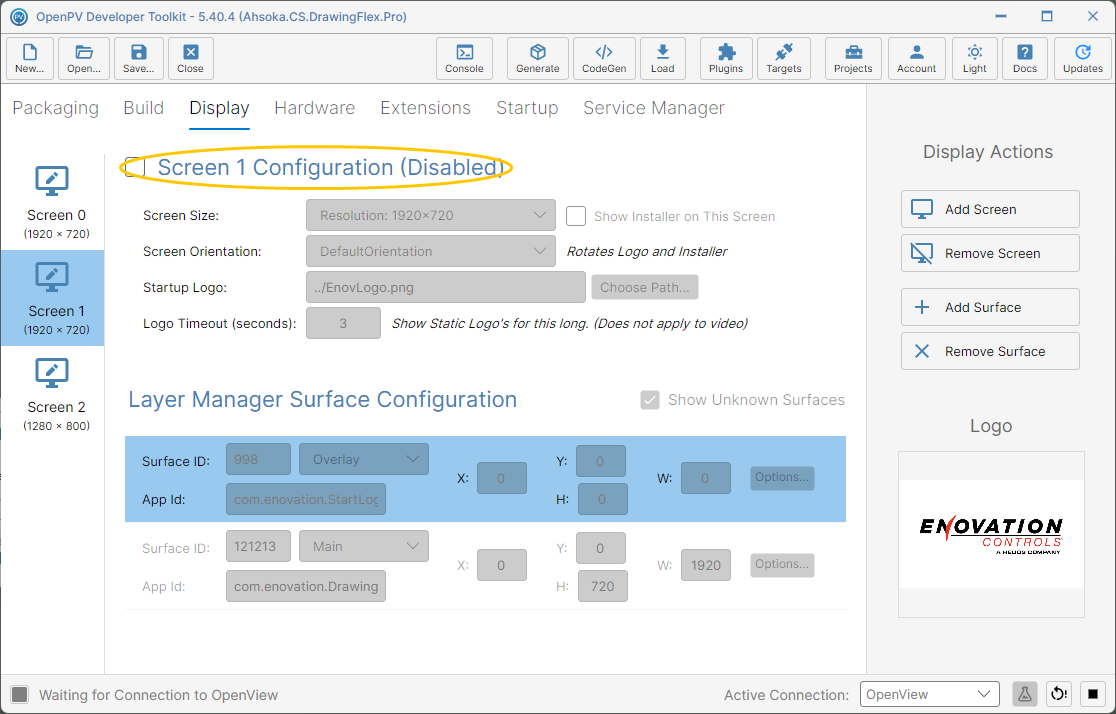
Task: Switch to the Packaging tab
Action: (x=56, y=107)
